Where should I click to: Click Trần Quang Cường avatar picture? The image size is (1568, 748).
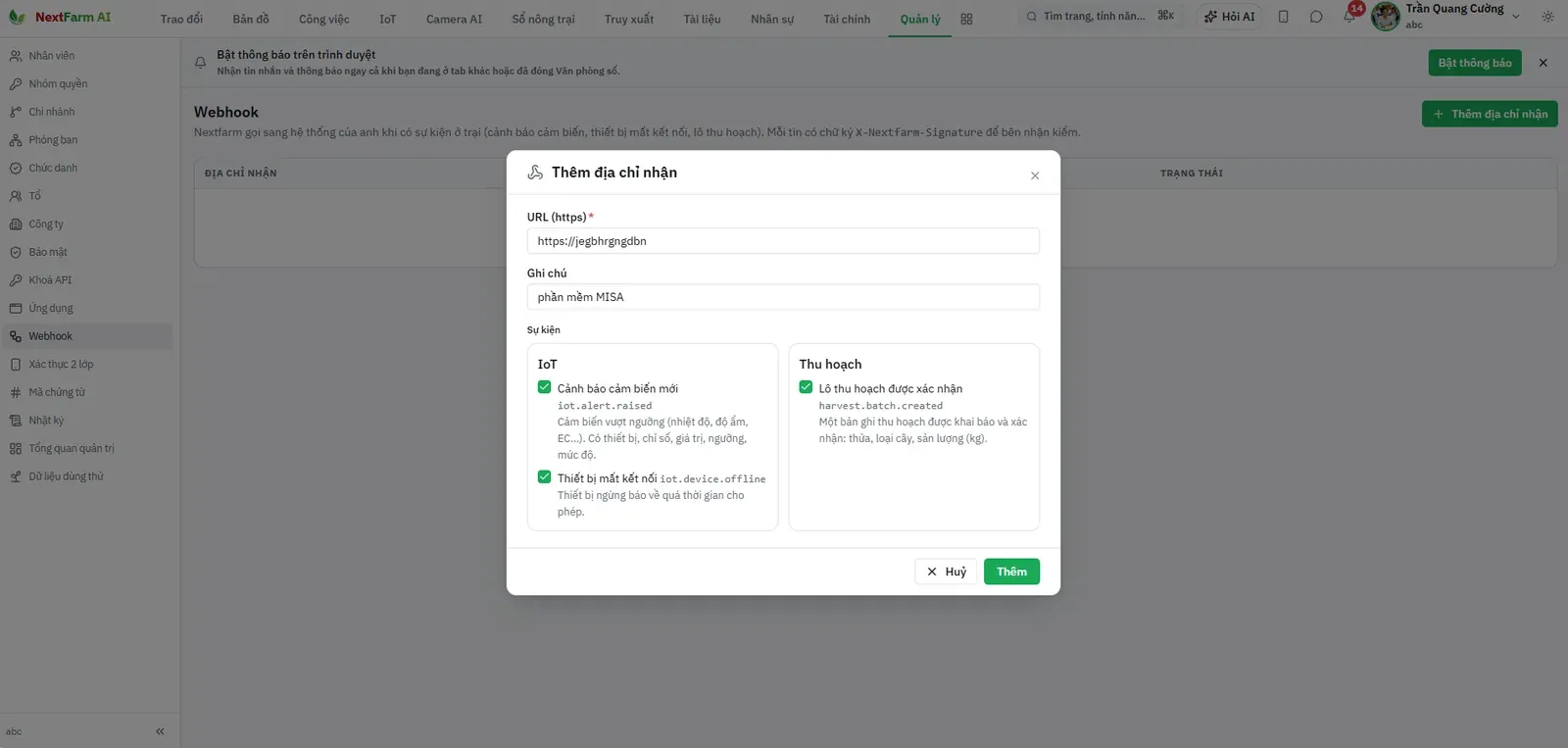(x=1385, y=16)
